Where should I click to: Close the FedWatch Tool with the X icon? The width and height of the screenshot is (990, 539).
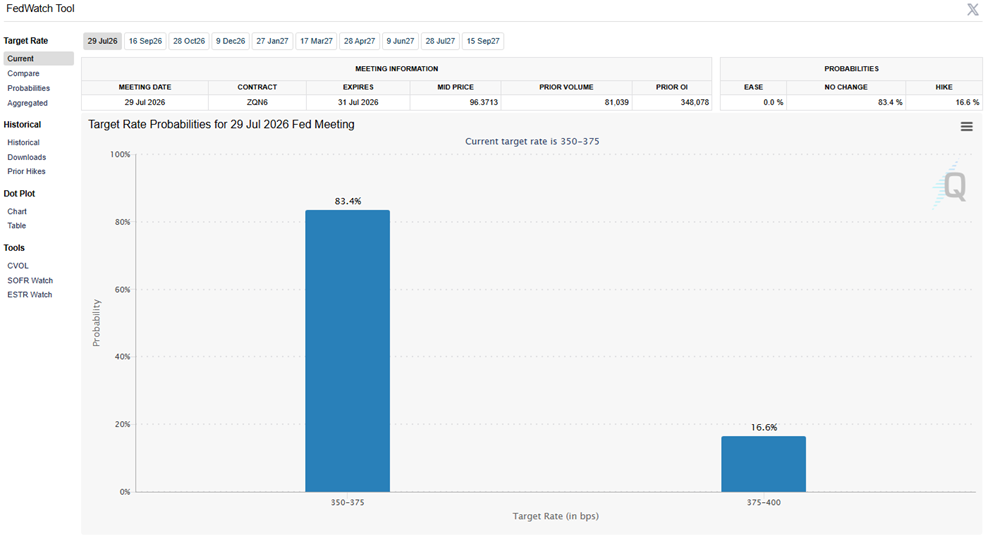click(972, 9)
